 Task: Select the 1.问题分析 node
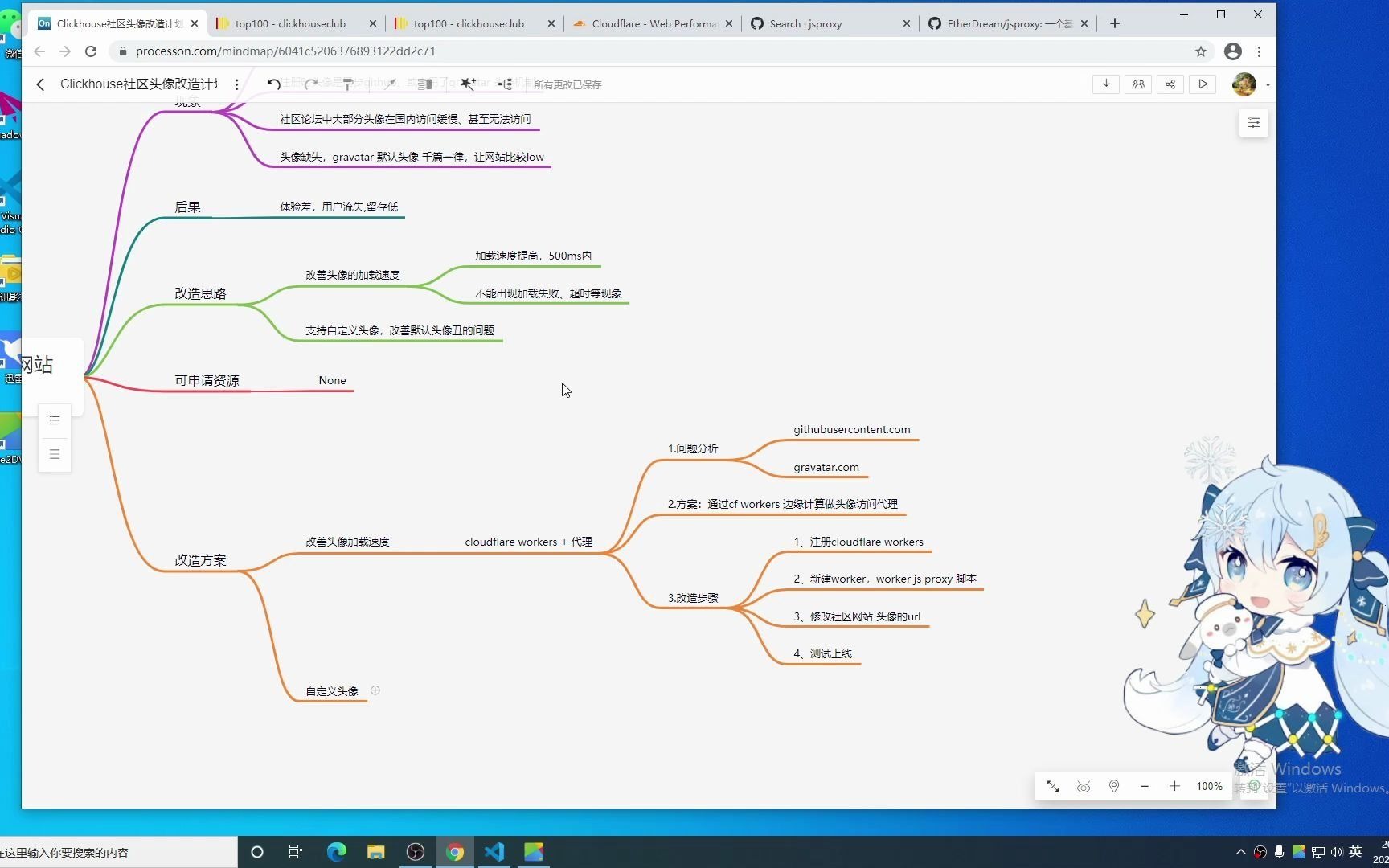coord(693,448)
